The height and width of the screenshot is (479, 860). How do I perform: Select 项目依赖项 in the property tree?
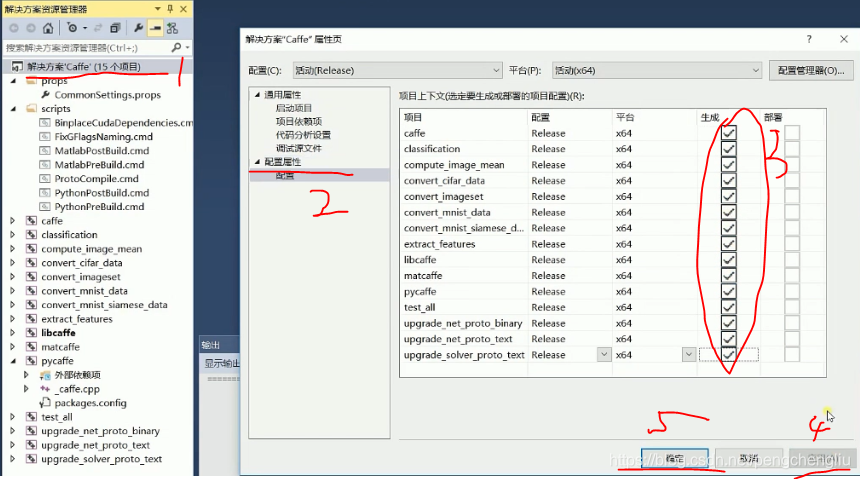pyautogui.click(x=298, y=121)
